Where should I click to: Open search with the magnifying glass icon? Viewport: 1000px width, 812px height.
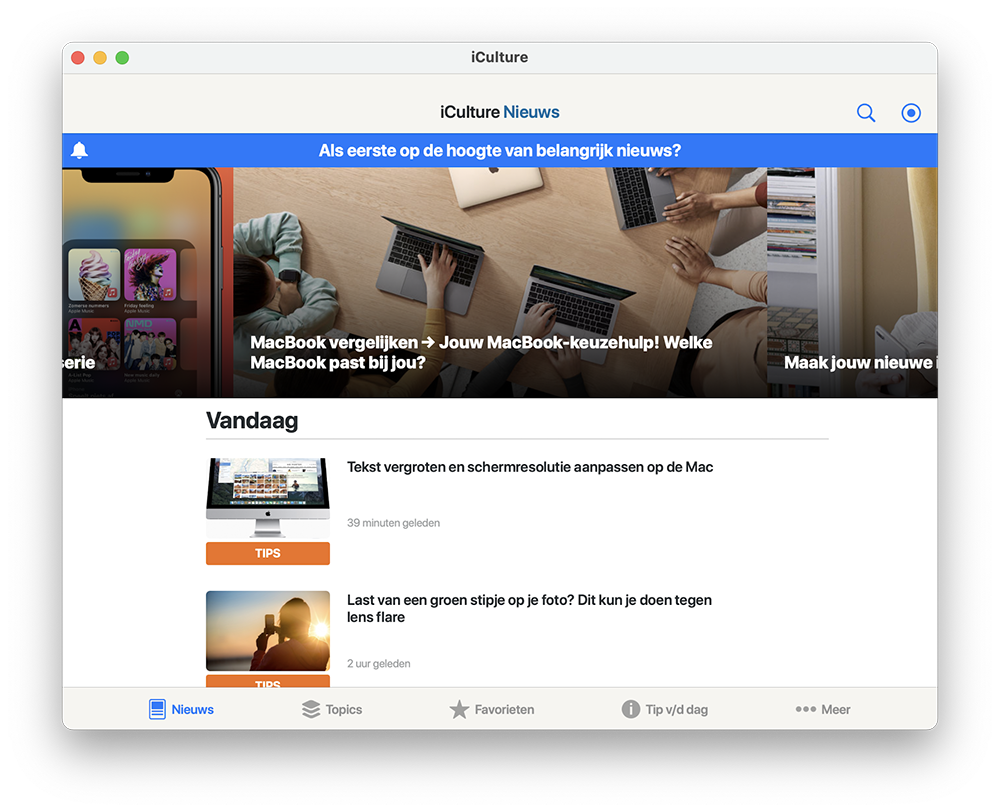[865, 113]
